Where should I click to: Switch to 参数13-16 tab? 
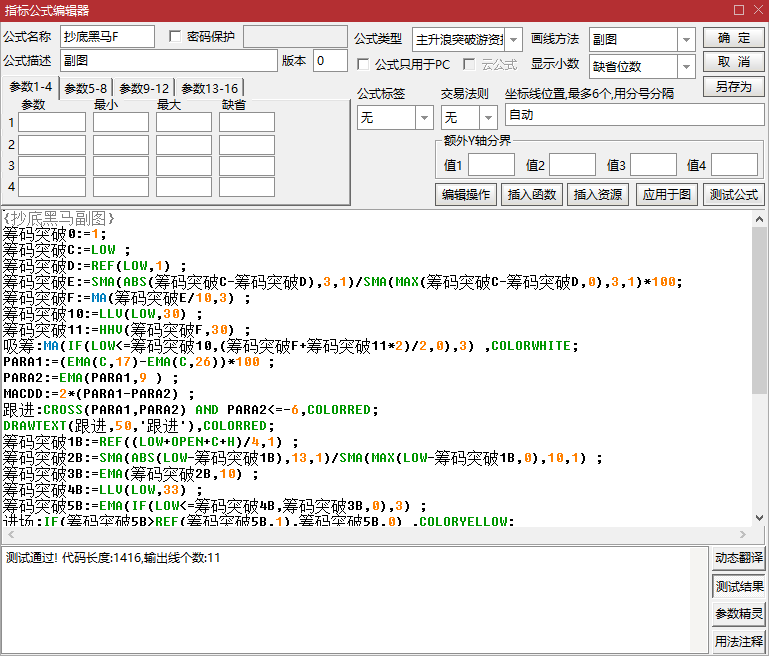209,88
